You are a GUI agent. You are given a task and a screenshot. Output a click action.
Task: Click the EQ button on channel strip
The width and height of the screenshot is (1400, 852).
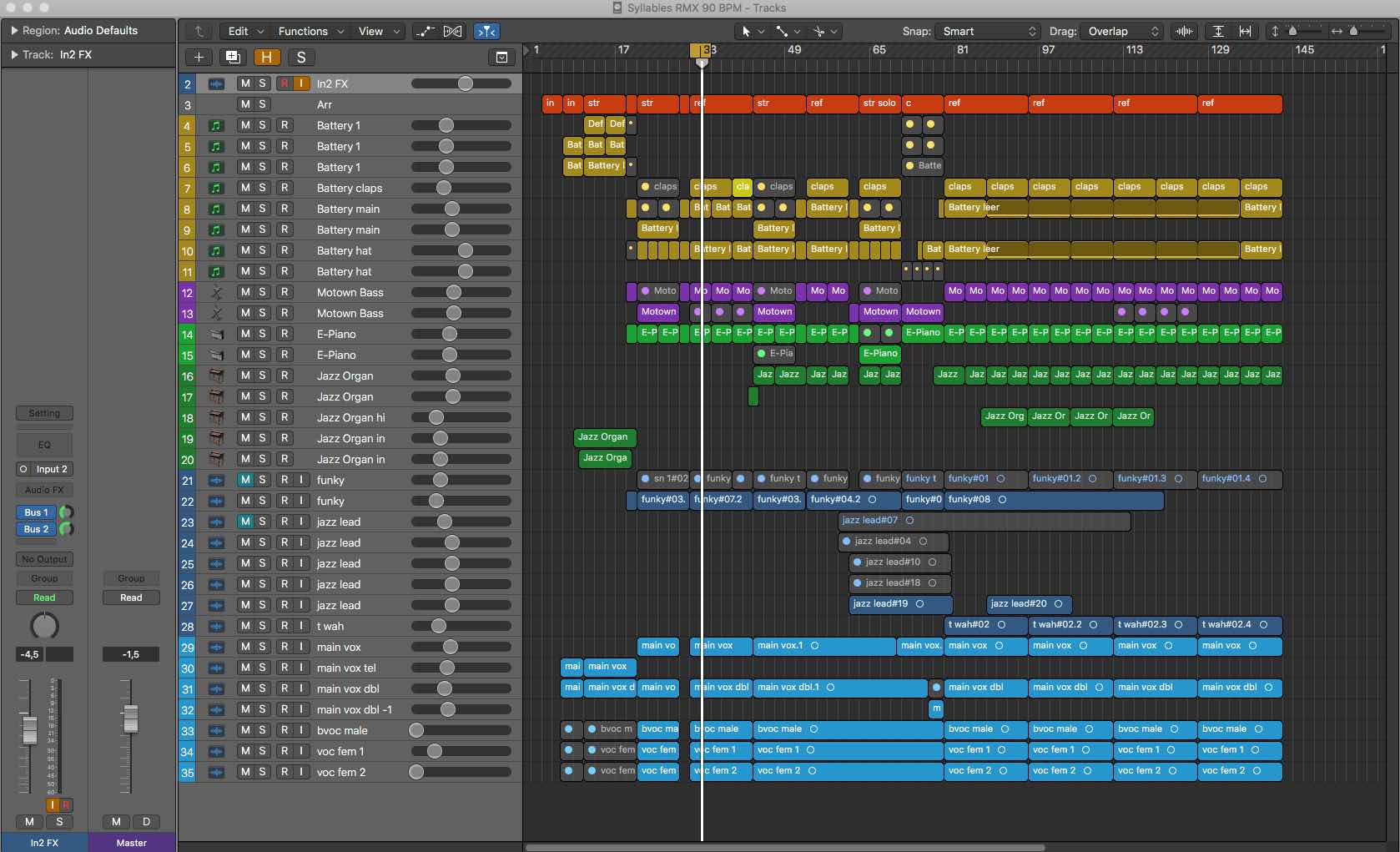point(44,445)
